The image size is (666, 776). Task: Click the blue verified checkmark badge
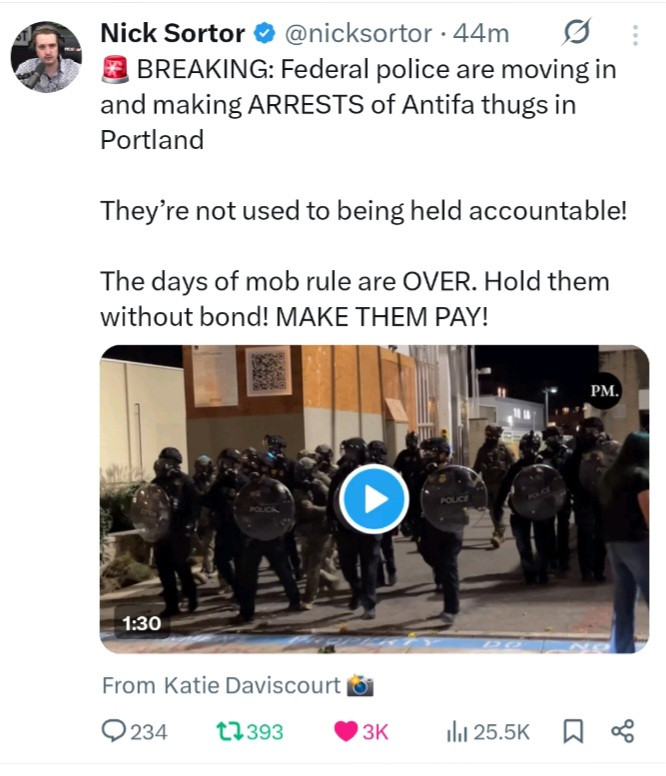(x=264, y=34)
